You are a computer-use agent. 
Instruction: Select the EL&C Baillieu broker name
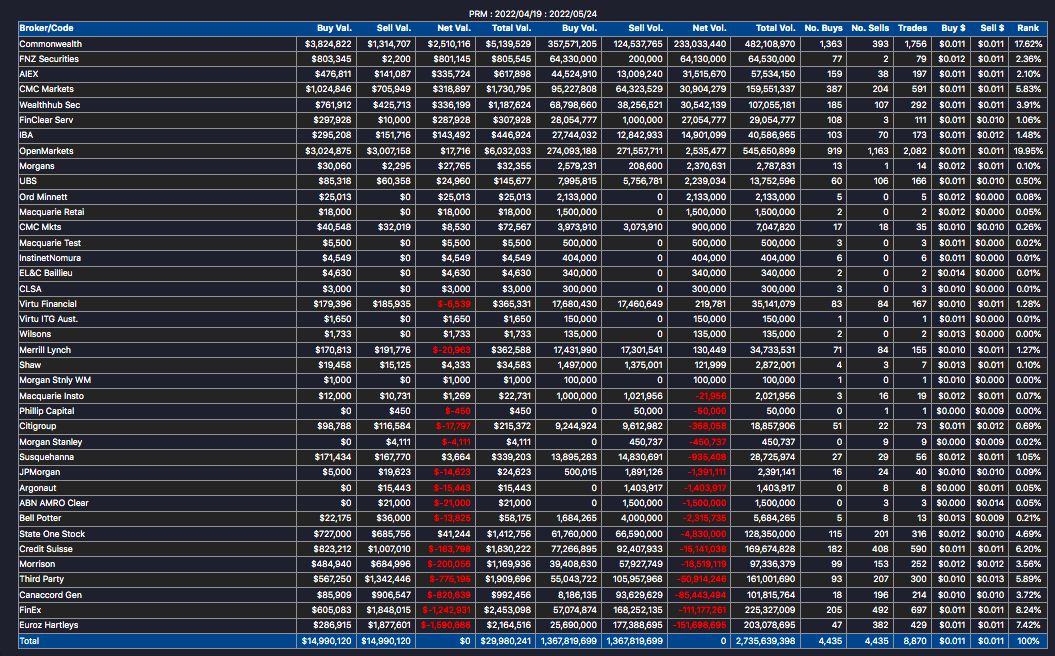[46, 273]
